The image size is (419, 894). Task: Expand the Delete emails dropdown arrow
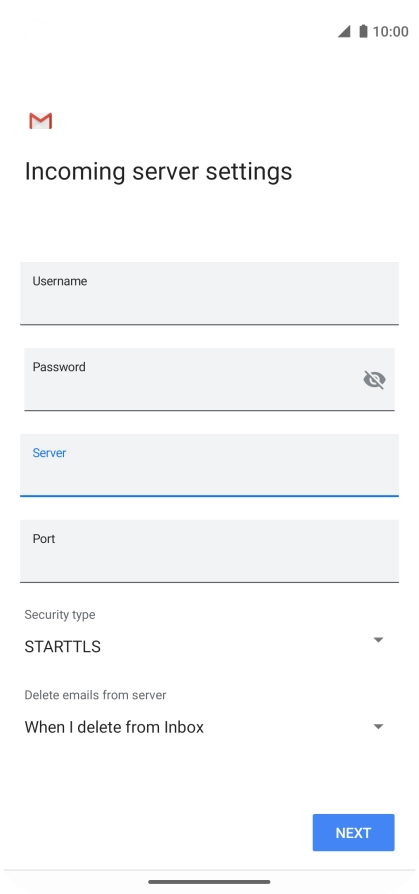tap(378, 726)
